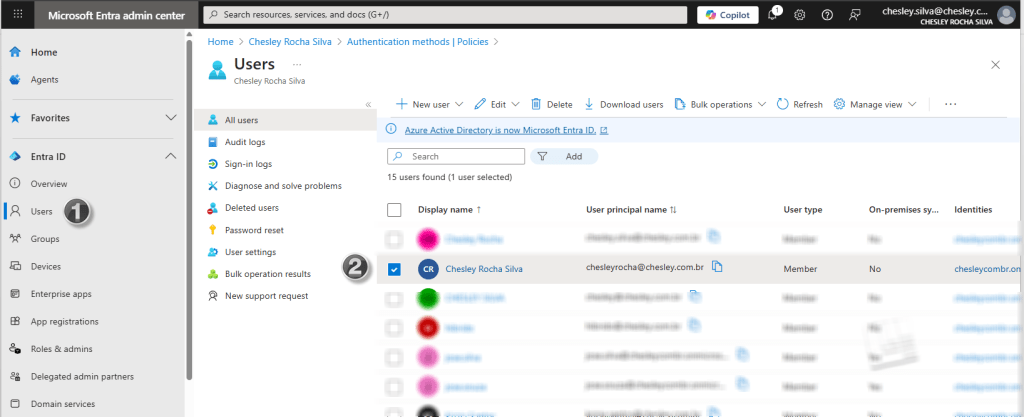The image size is (1024, 417).
Task: Click the Refresh toolbar button
Action: pyautogui.click(x=799, y=104)
